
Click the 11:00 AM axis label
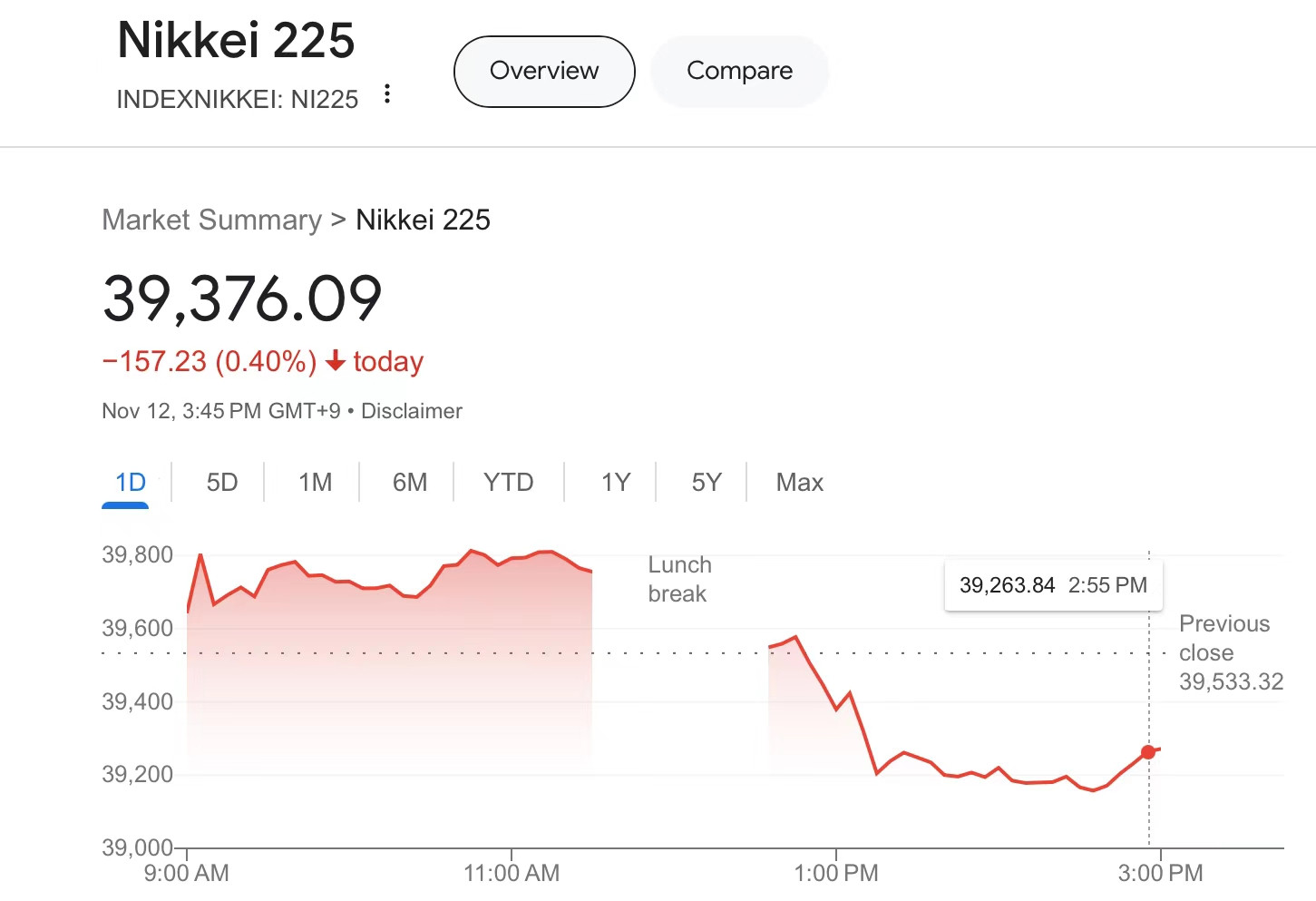512,873
